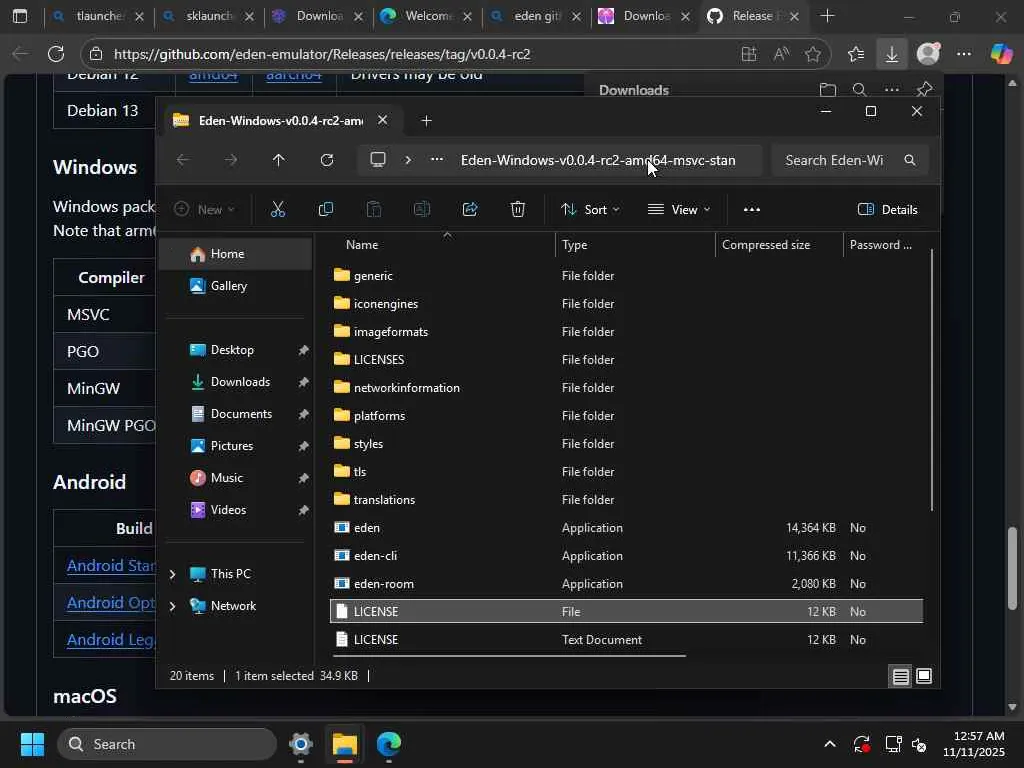Sort by the Type column header
This screenshot has width=1024, height=768.
click(635, 245)
